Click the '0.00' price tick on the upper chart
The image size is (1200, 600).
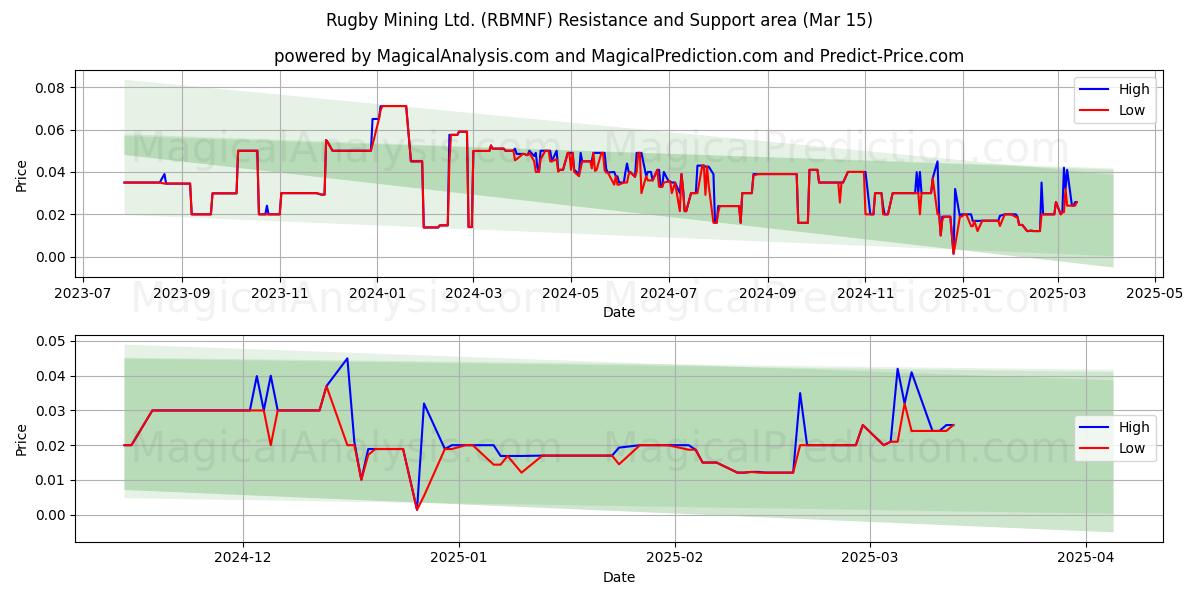(x=51, y=257)
